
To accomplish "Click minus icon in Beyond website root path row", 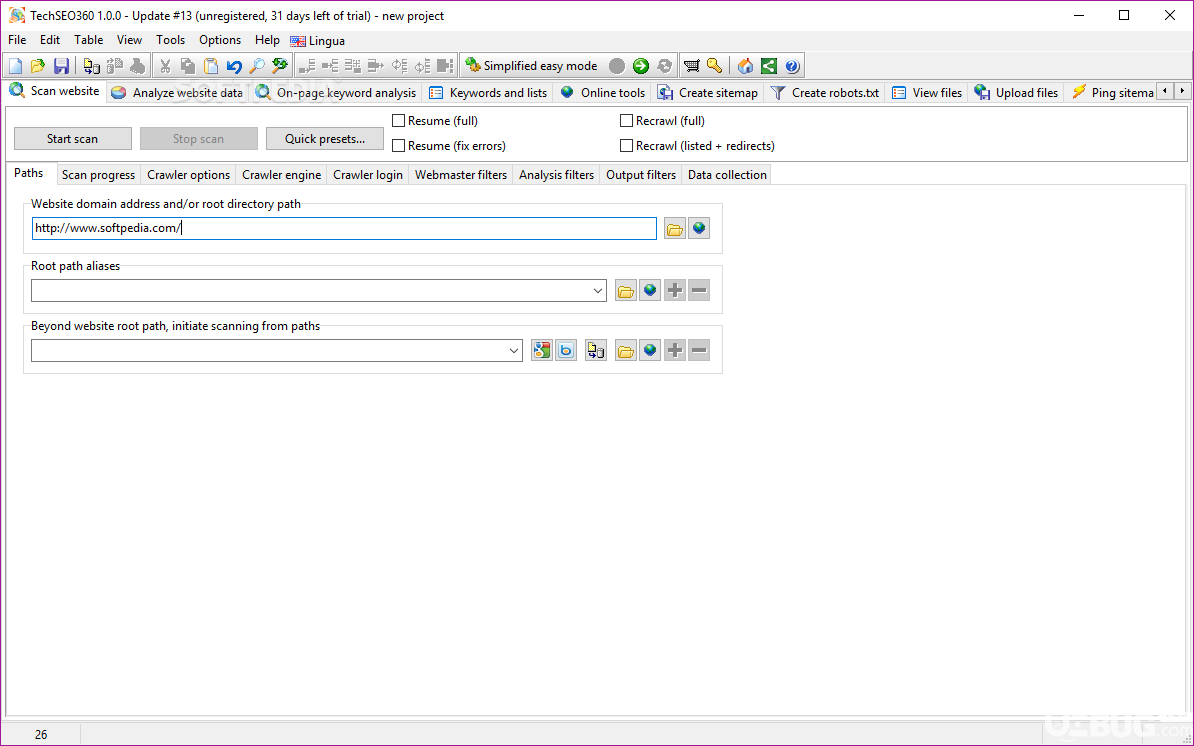I will click(698, 350).
